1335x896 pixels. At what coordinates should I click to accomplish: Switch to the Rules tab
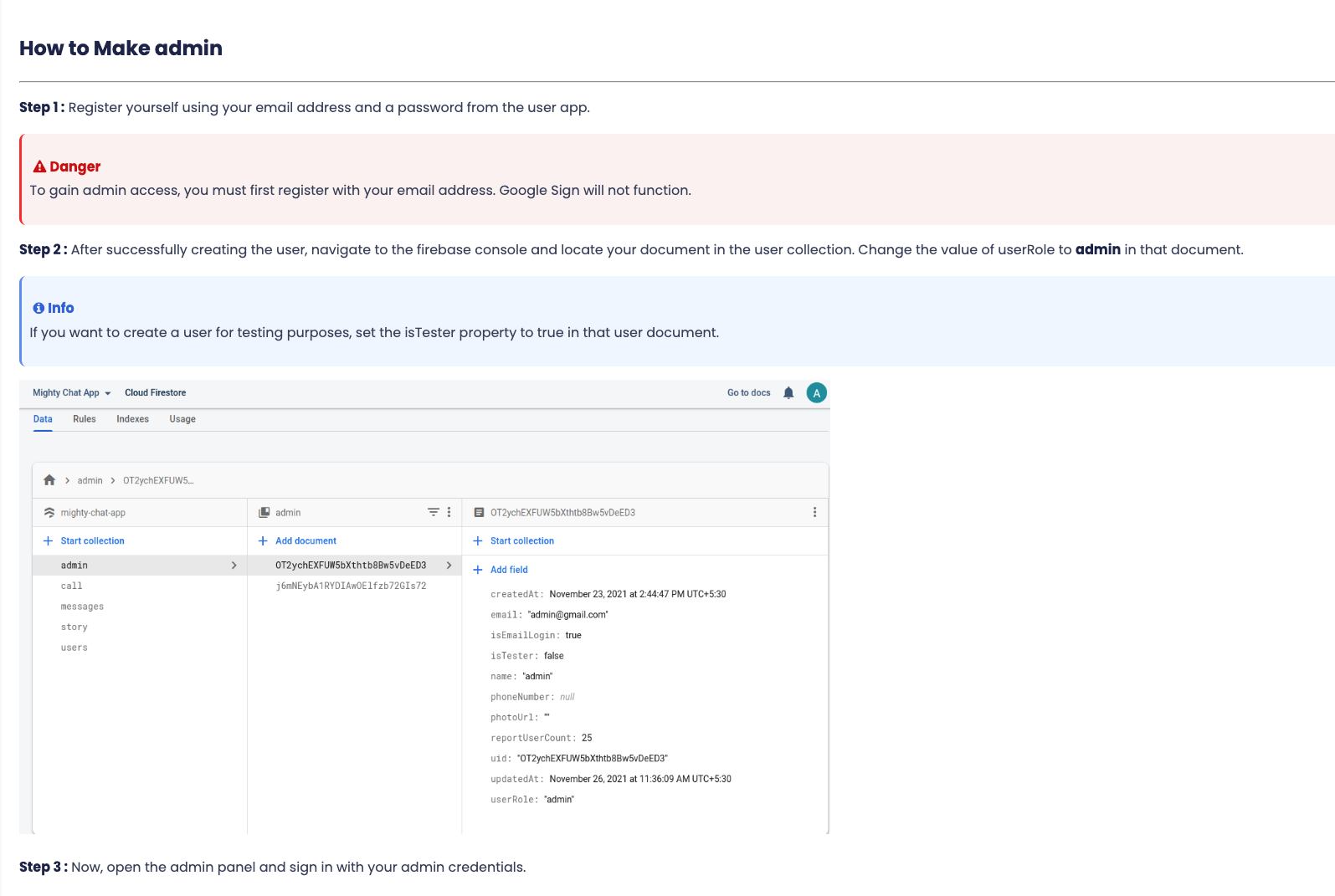(x=85, y=419)
